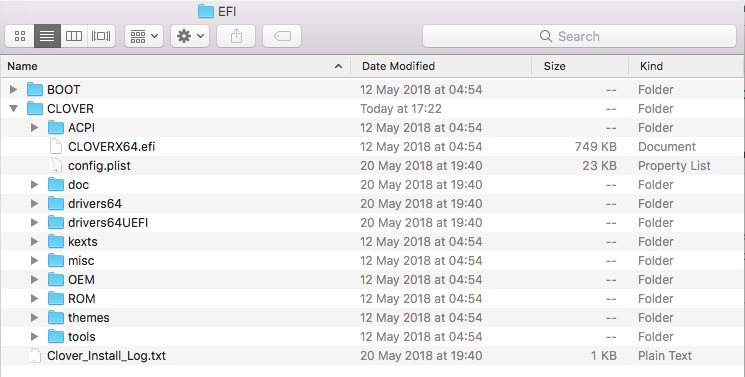Click the 23 KB size value

[x=600, y=165]
